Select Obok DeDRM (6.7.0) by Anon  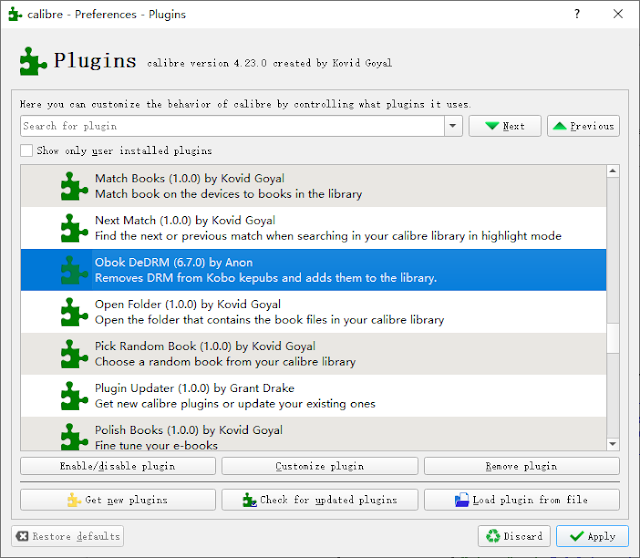pyautogui.click(x=313, y=270)
